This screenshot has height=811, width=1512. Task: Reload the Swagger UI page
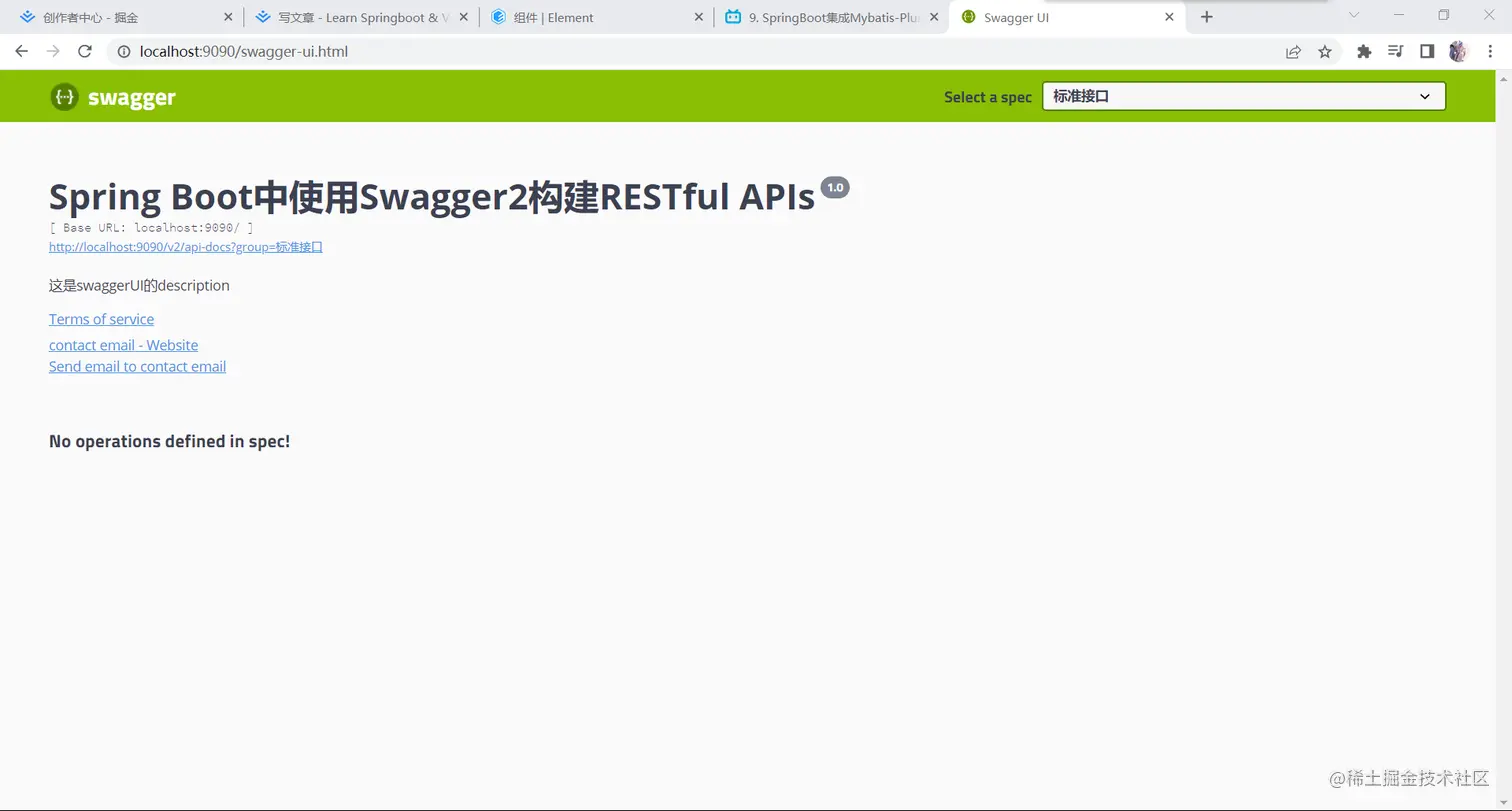coord(85,51)
